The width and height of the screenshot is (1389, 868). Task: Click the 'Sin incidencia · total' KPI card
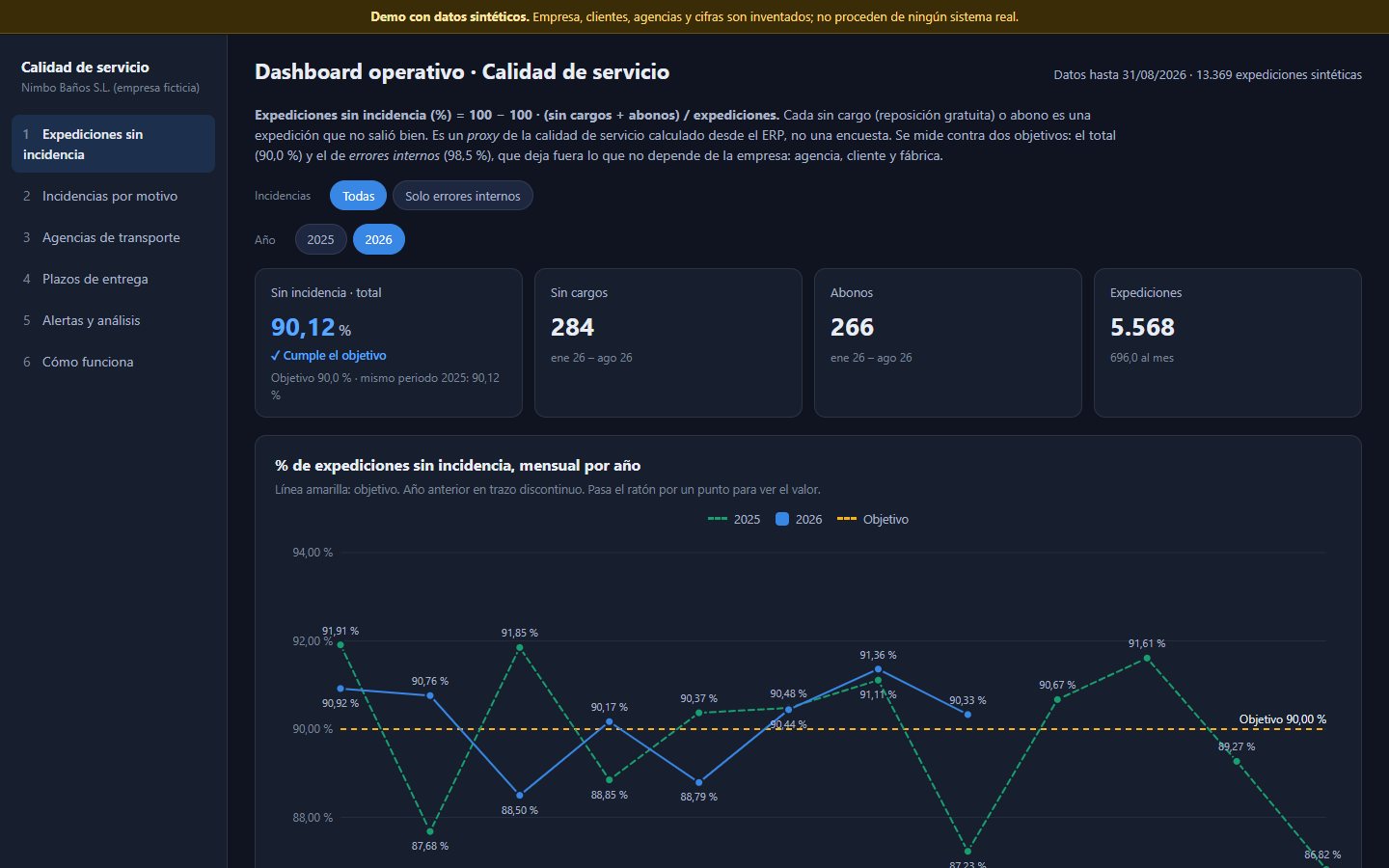click(x=389, y=342)
